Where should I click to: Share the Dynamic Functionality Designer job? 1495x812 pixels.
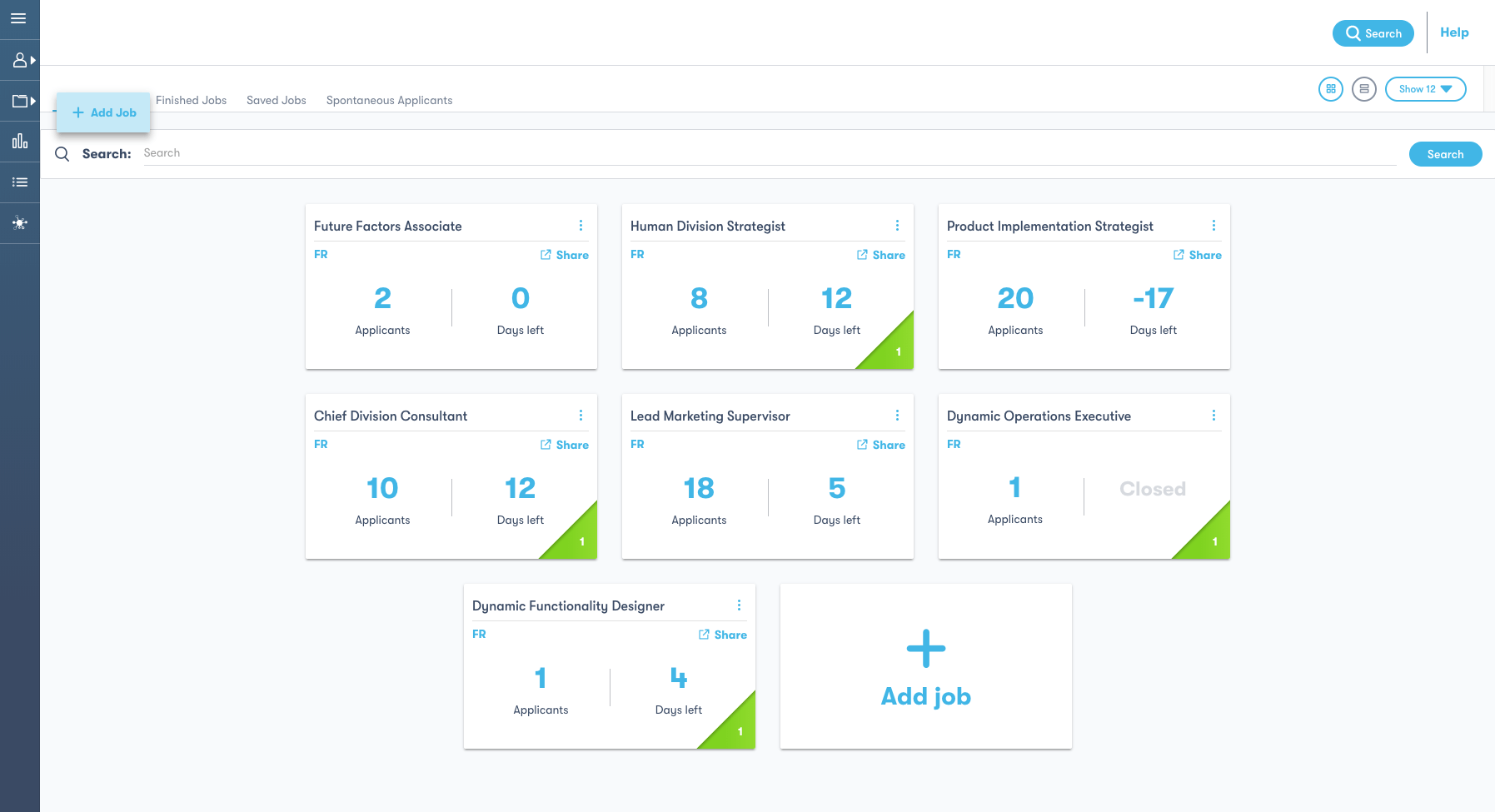723,635
